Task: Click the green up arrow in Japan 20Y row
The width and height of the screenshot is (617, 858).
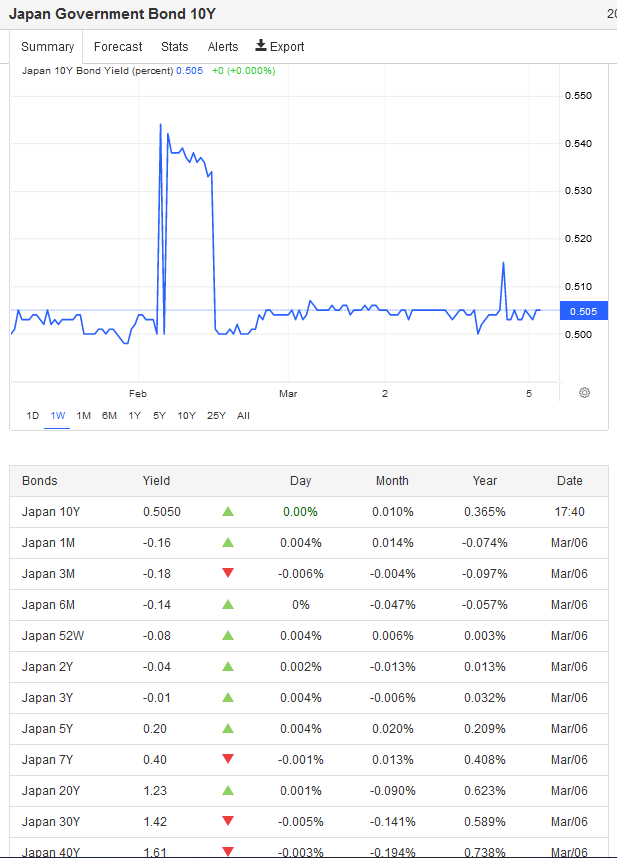Action: [x=228, y=790]
